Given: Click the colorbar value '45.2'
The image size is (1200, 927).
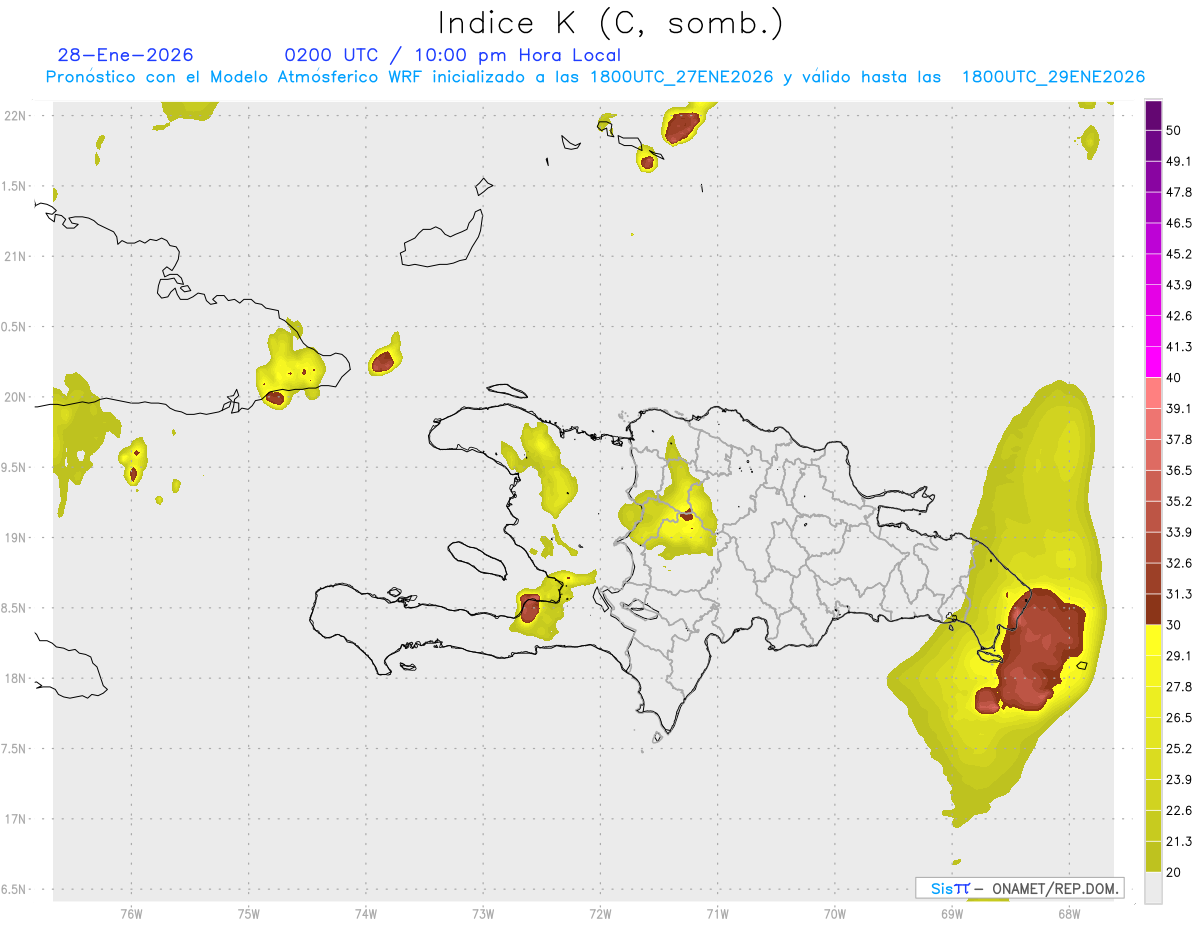Looking at the screenshot, I should [1179, 254].
